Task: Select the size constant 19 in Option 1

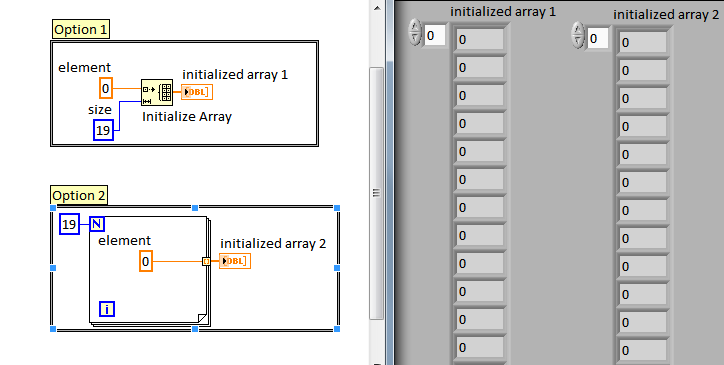Action: (103, 130)
